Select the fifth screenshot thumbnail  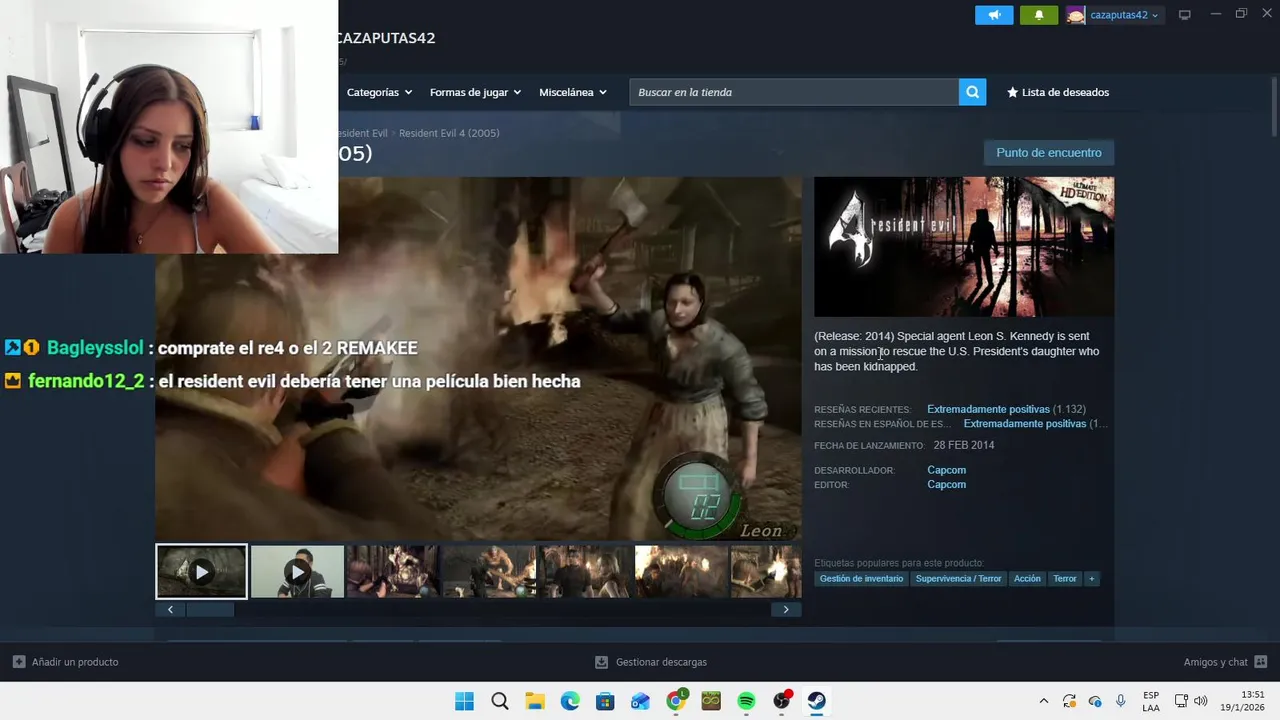coord(585,572)
